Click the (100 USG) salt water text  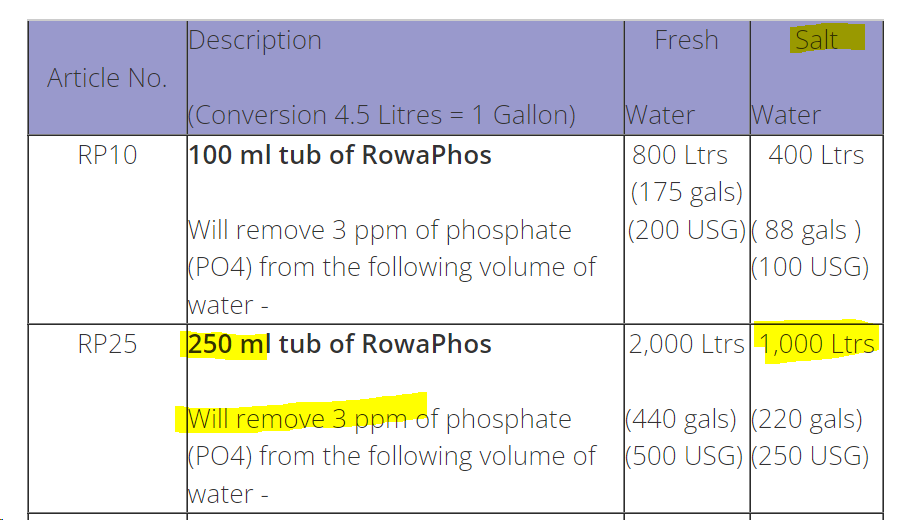(810, 267)
